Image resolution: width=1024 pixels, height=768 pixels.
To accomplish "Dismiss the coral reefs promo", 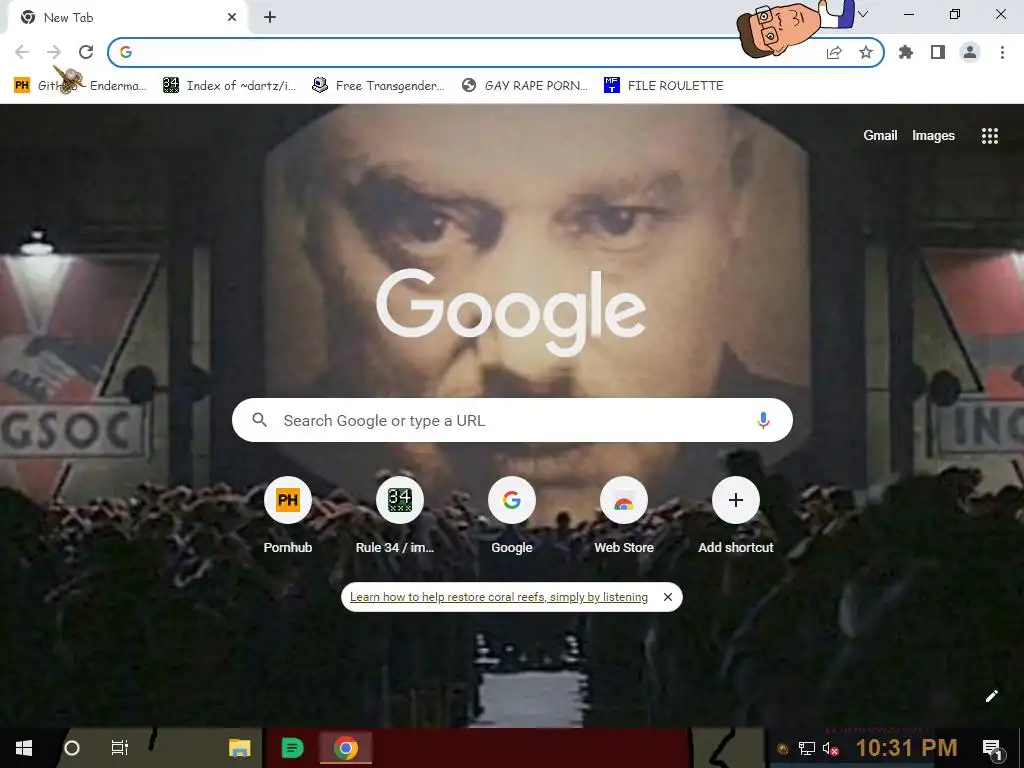I will [x=667, y=597].
